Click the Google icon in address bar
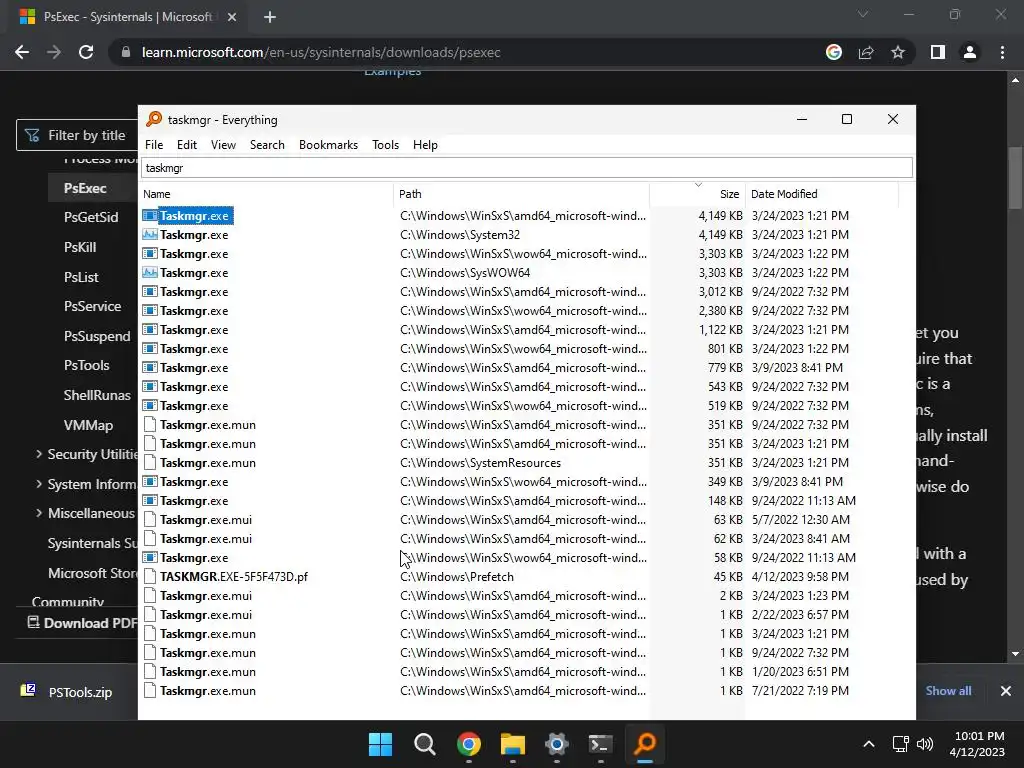This screenshot has height=768, width=1024. pyautogui.click(x=833, y=52)
